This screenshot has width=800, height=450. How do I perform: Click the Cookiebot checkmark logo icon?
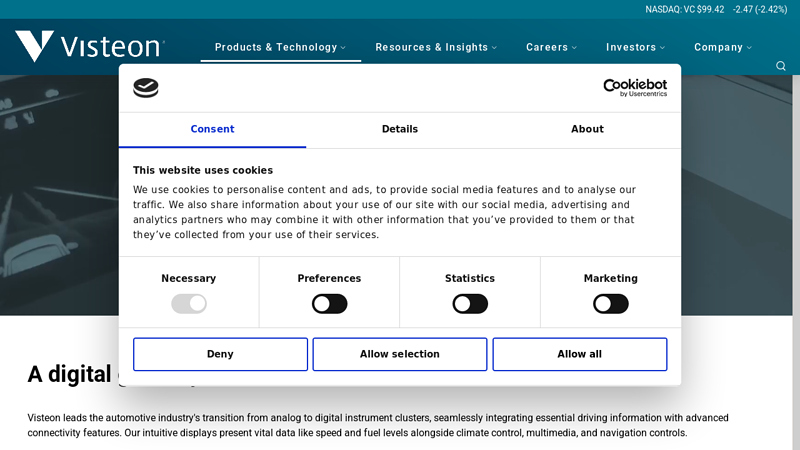click(x=146, y=88)
